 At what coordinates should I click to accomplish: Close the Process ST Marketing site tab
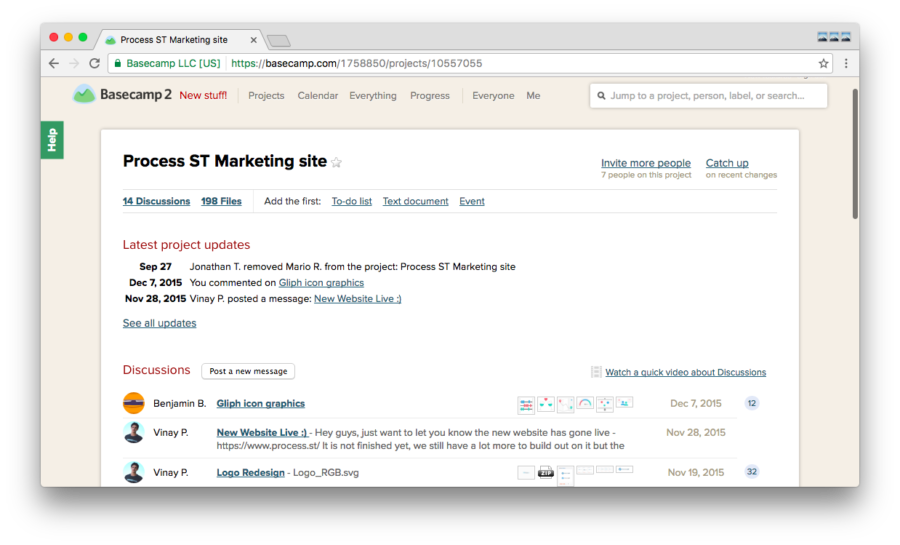pyautogui.click(x=253, y=40)
